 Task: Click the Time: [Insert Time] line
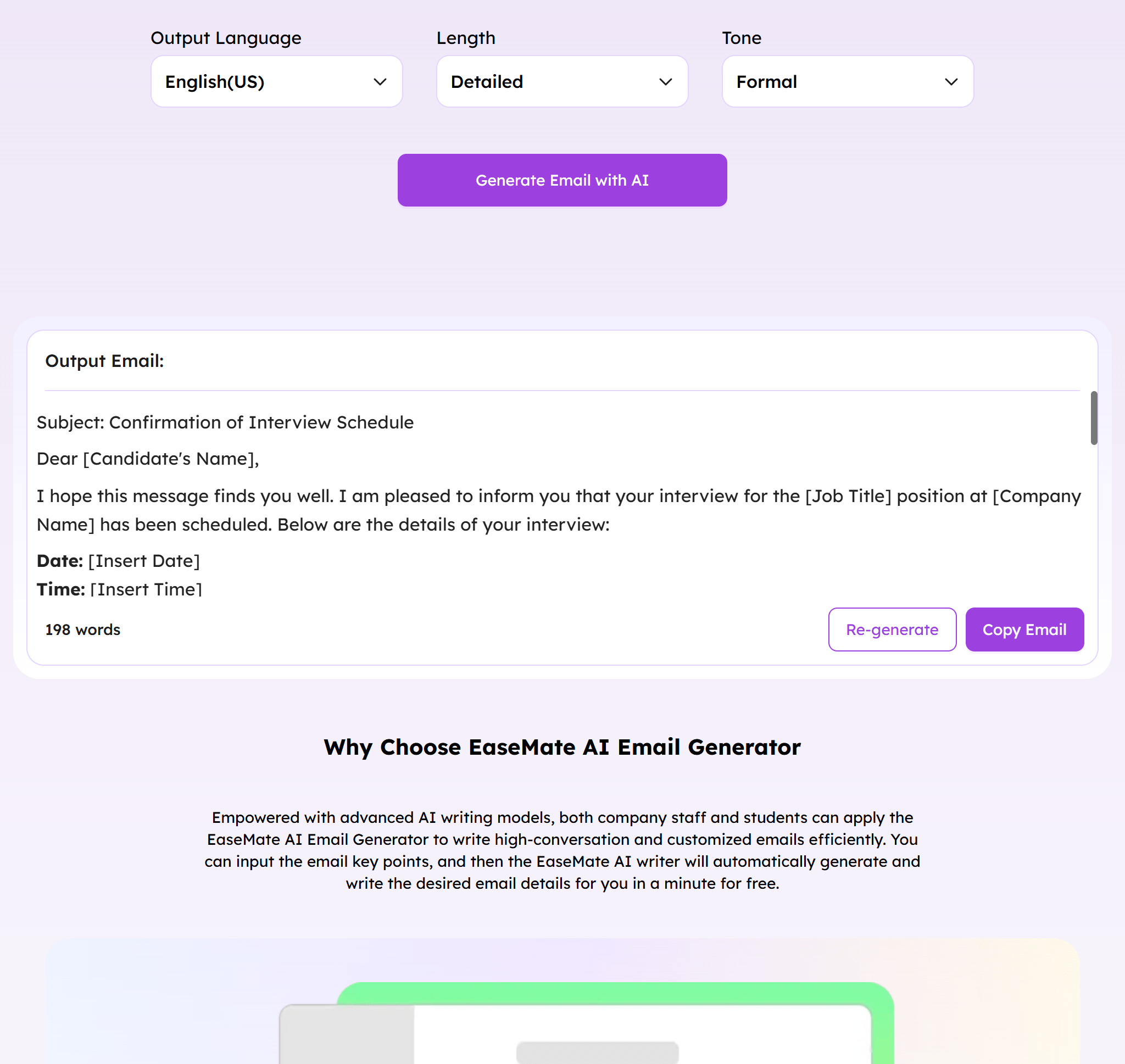point(120,589)
